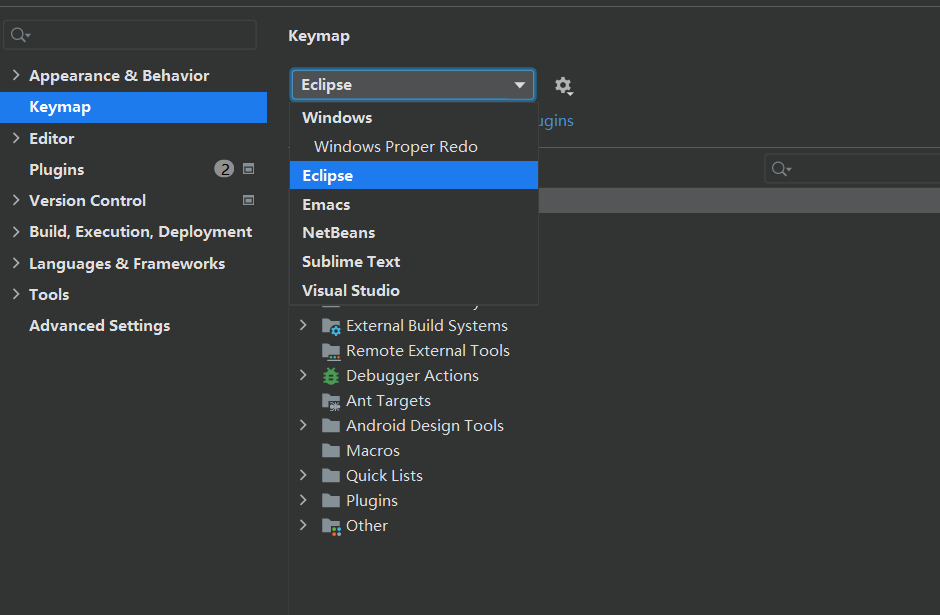Viewport: 940px width, 615px height.
Task: Select Windows Proper Redo keymap
Action: coord(414,146)
